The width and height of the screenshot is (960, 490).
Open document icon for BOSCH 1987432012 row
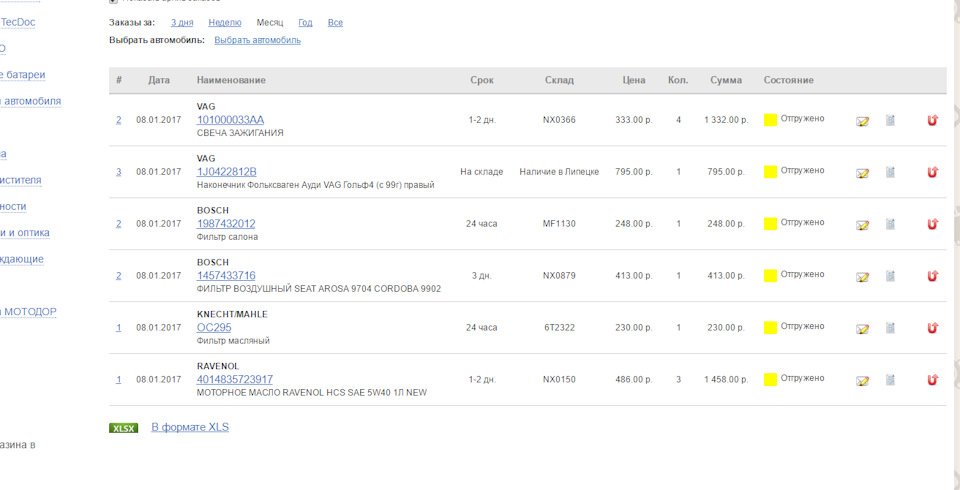[890, 224]
